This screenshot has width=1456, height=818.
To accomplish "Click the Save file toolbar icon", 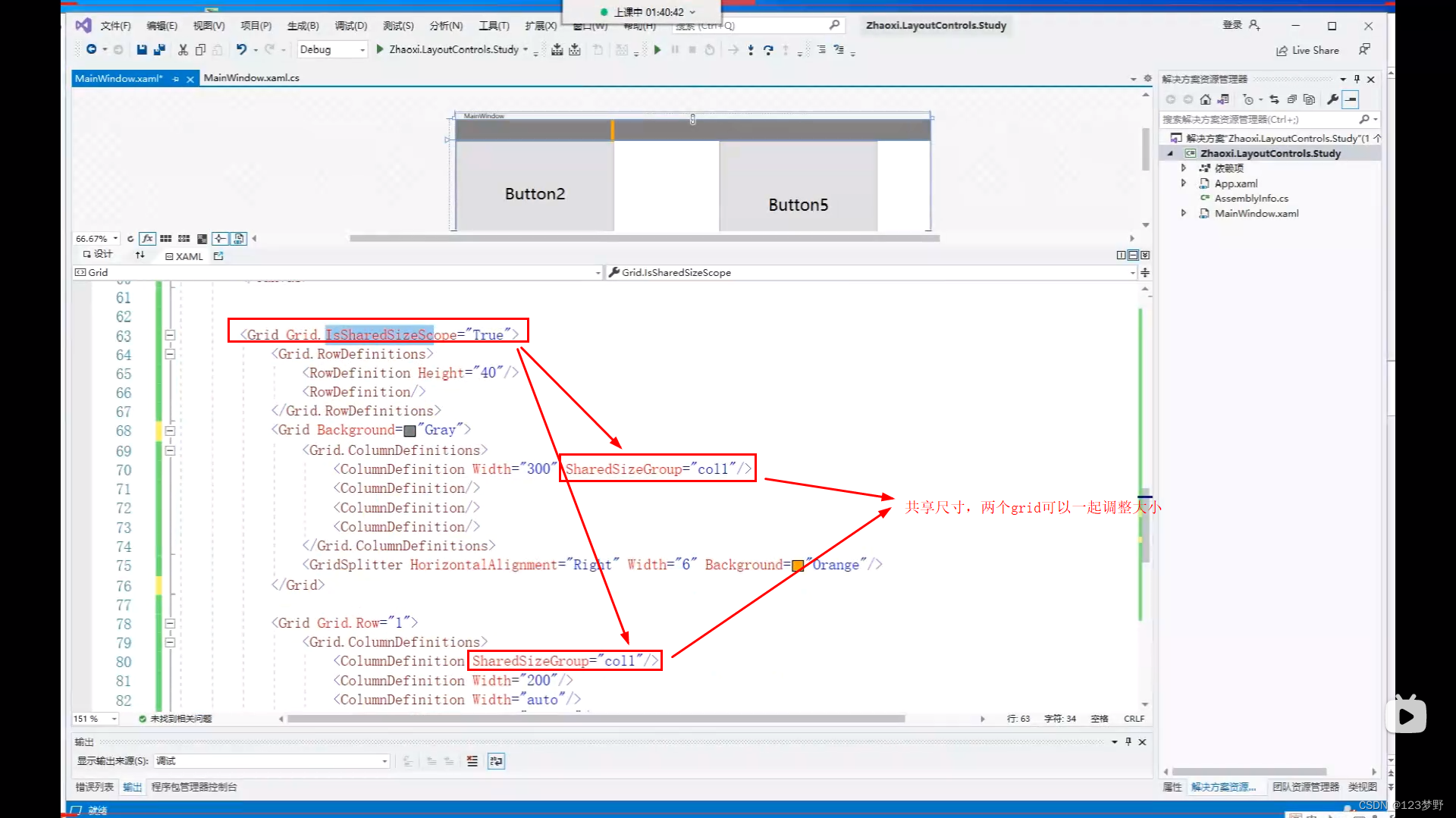I will pyautogui.click(x=141, y=49).
